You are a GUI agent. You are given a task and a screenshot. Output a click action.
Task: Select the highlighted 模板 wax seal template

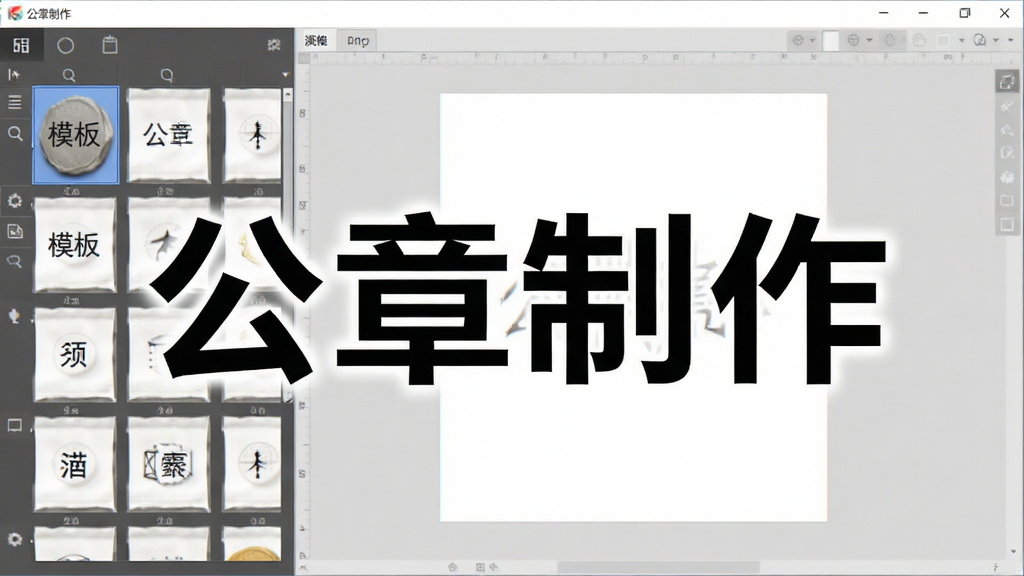[x=76, y=135]
